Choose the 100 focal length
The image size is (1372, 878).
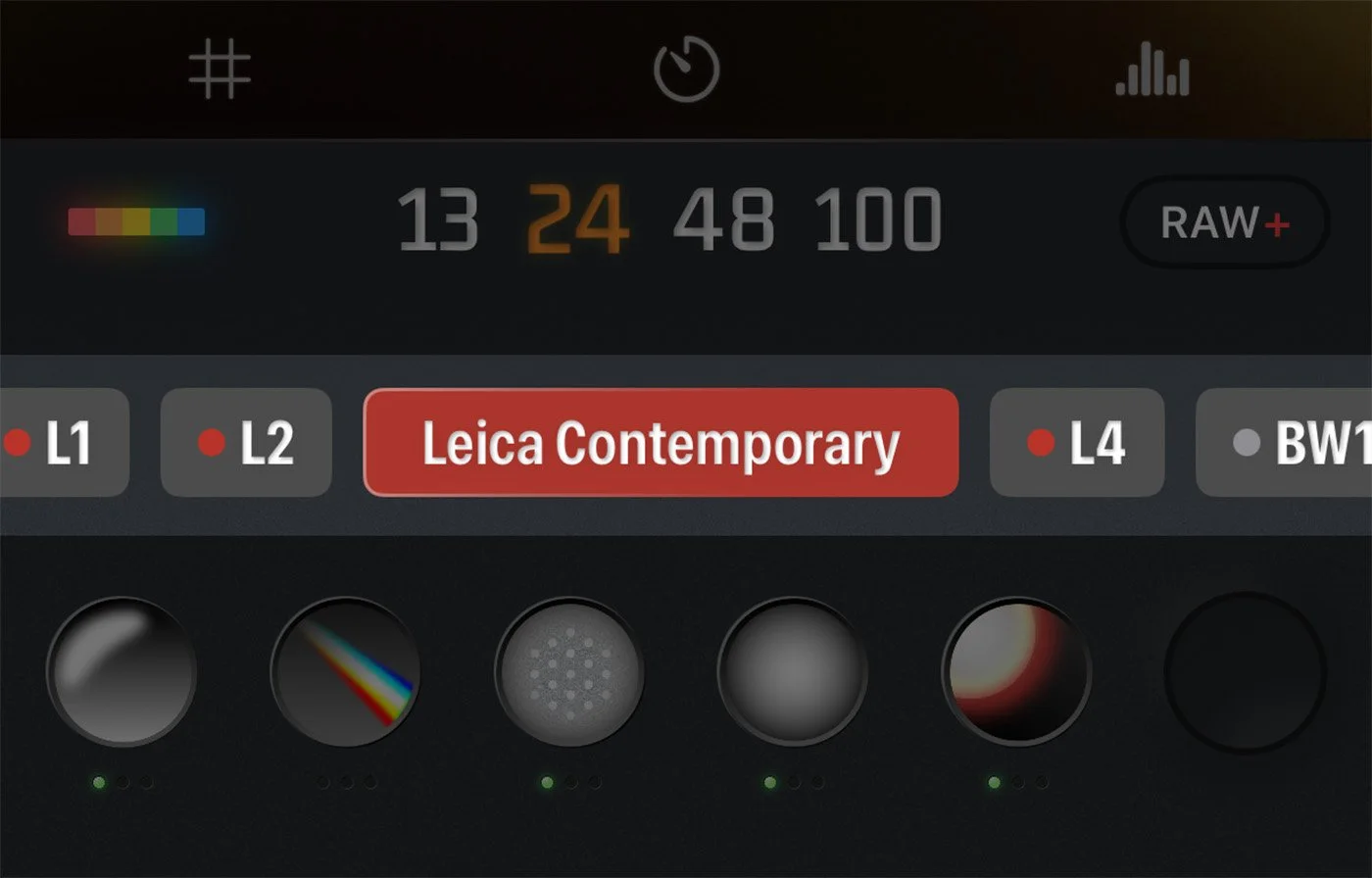[878, 220]
